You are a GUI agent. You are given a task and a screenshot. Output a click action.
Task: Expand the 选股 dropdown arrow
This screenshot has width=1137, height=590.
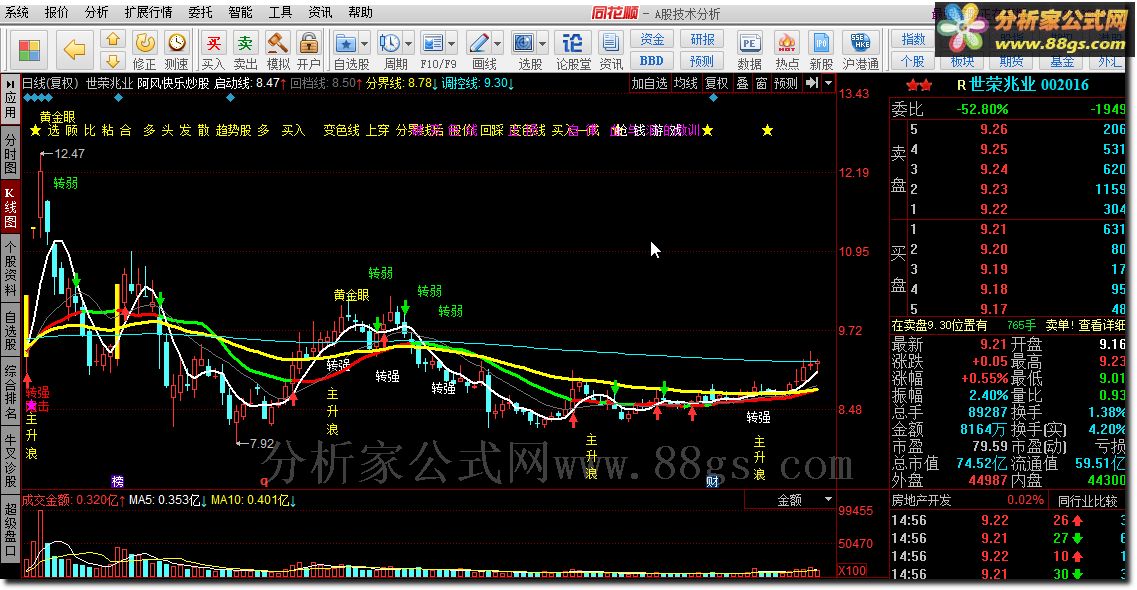click(x=542, y=43)
